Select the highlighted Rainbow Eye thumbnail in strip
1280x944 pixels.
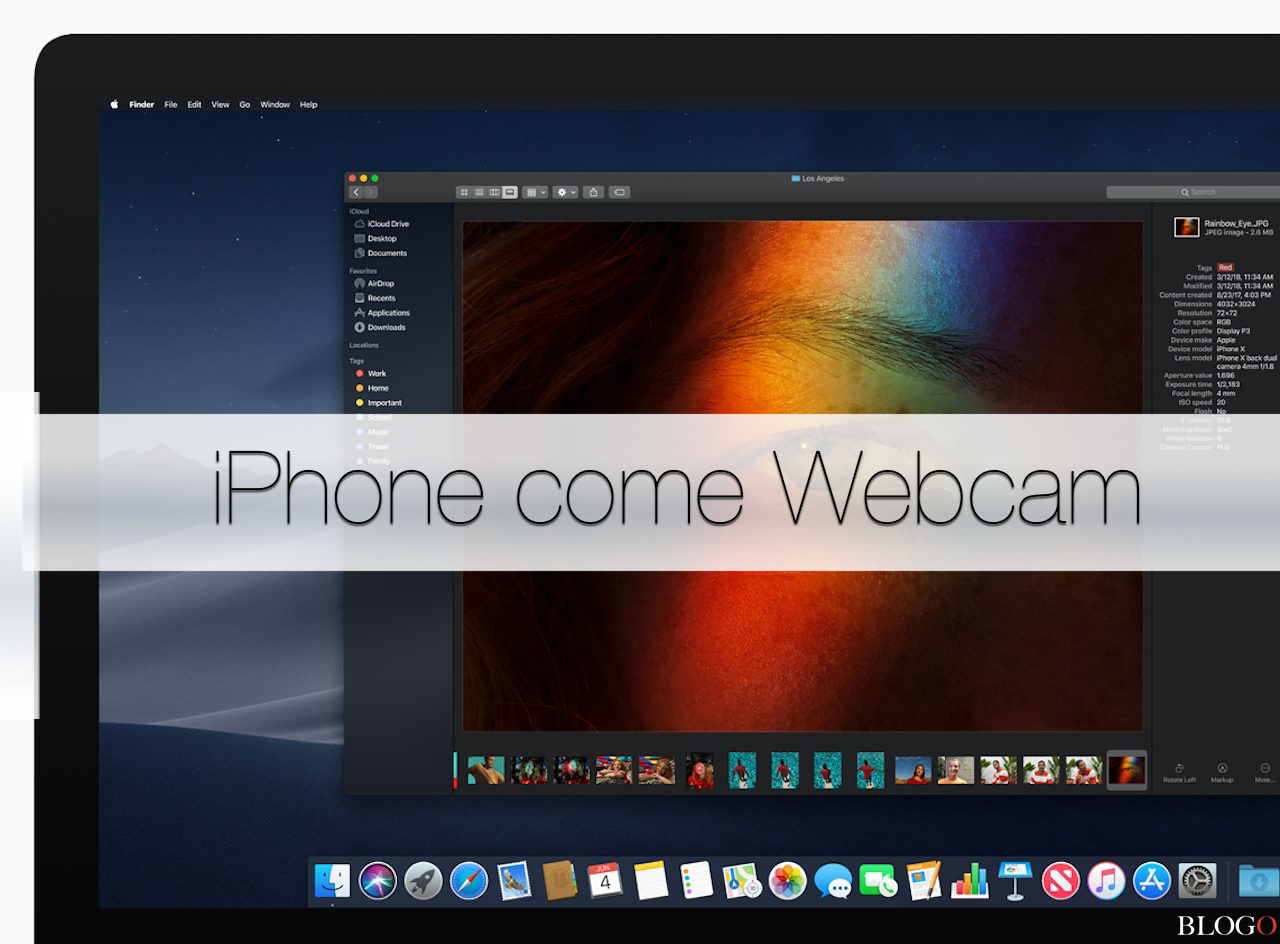[x=1127, y=770]
